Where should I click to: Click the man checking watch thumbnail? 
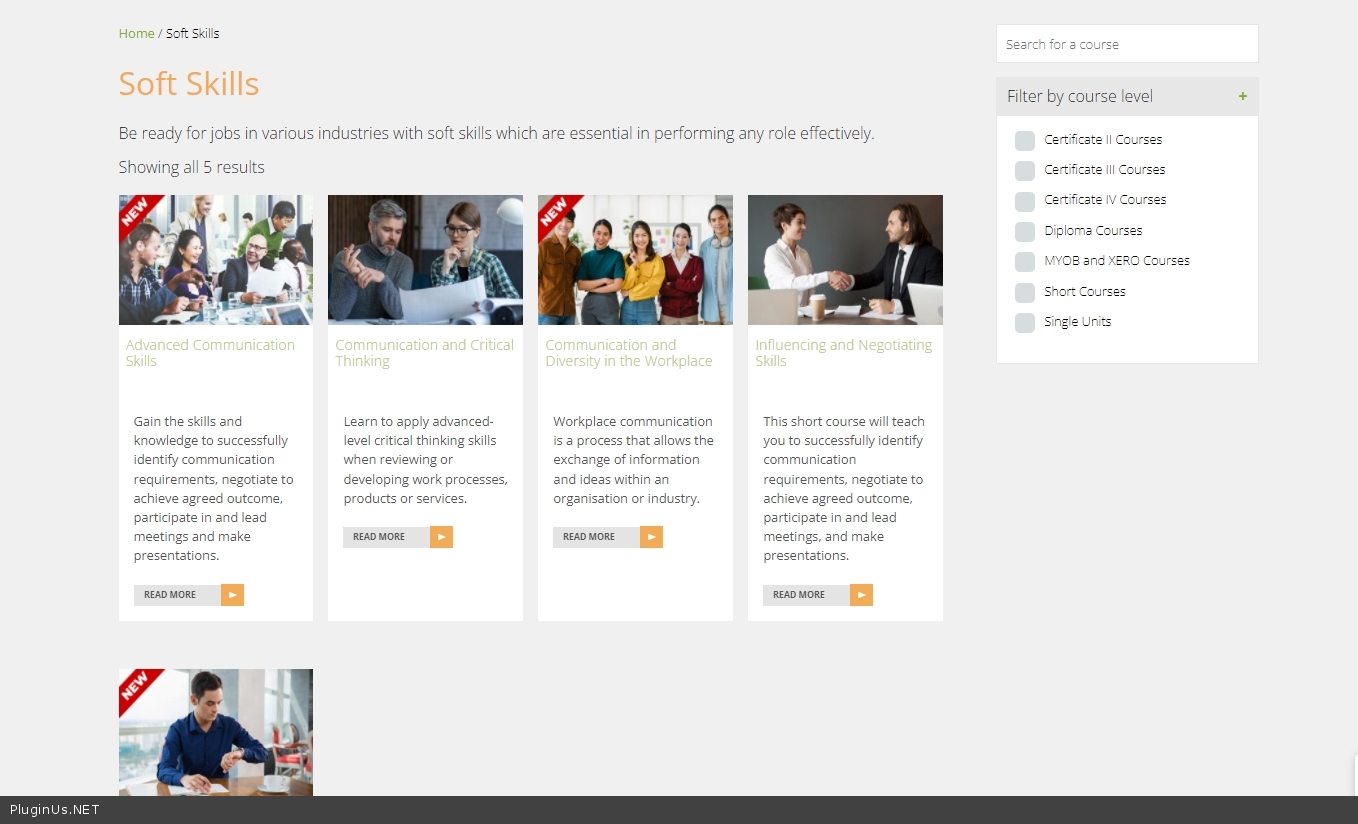(216, 732)
